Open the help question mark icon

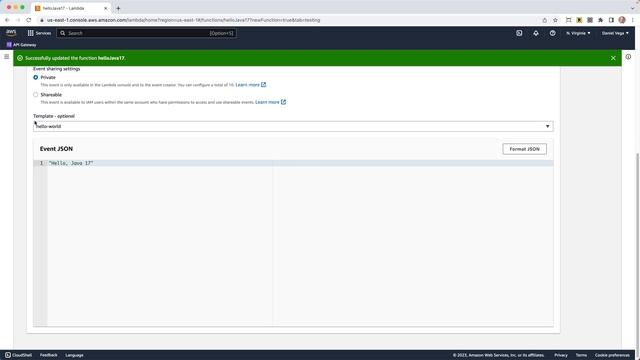552,33
